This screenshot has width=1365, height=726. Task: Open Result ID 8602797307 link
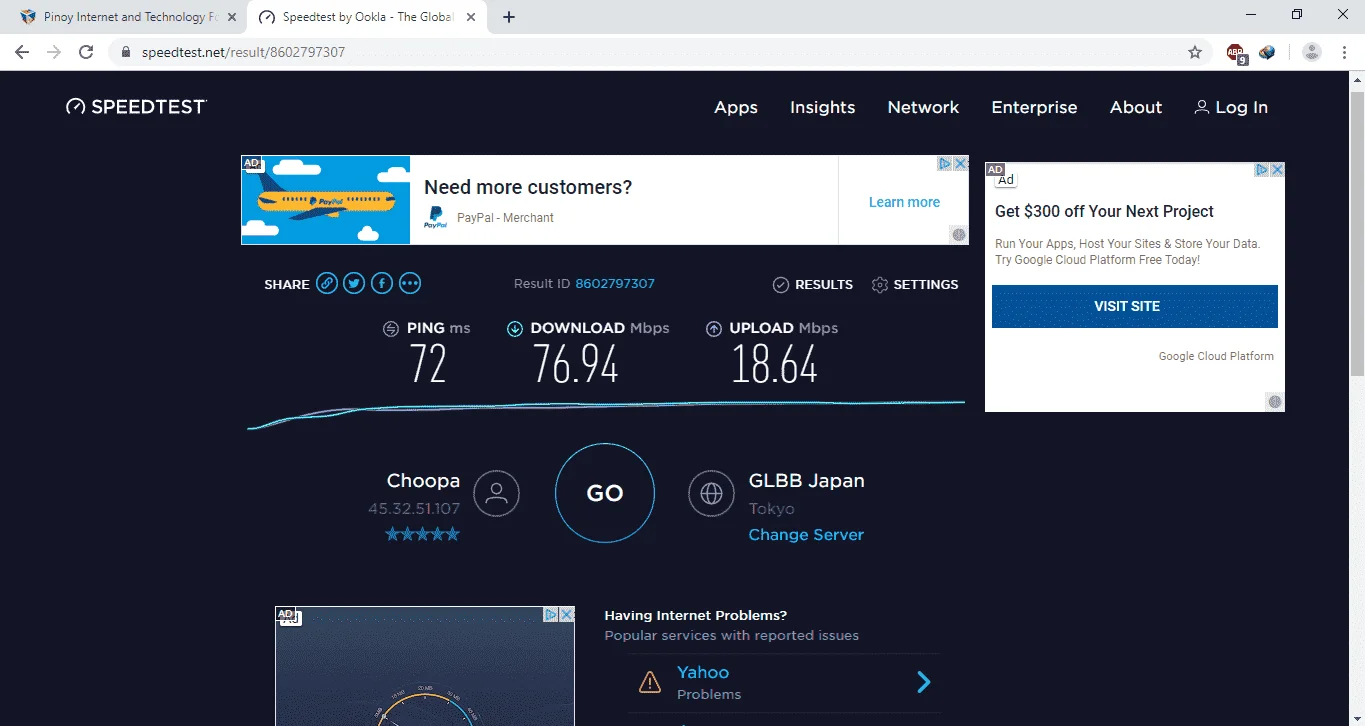tap(615, 284)
